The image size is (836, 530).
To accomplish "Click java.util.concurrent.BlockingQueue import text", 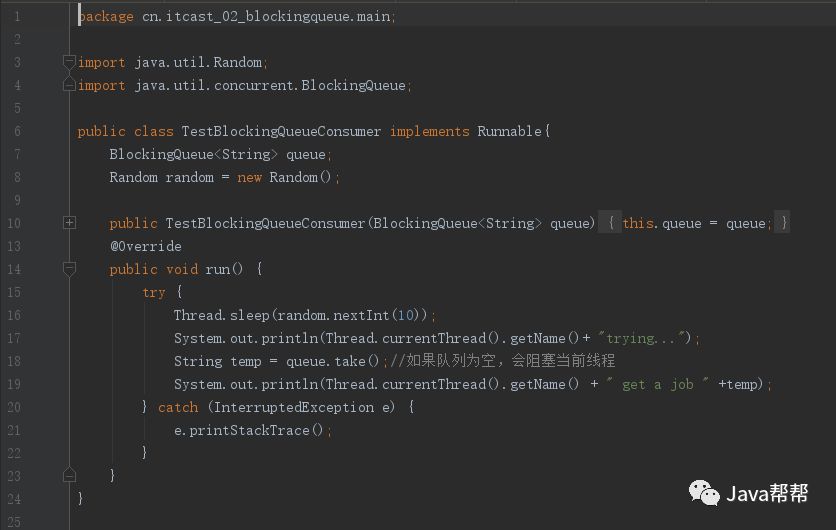I will [270, 85].
